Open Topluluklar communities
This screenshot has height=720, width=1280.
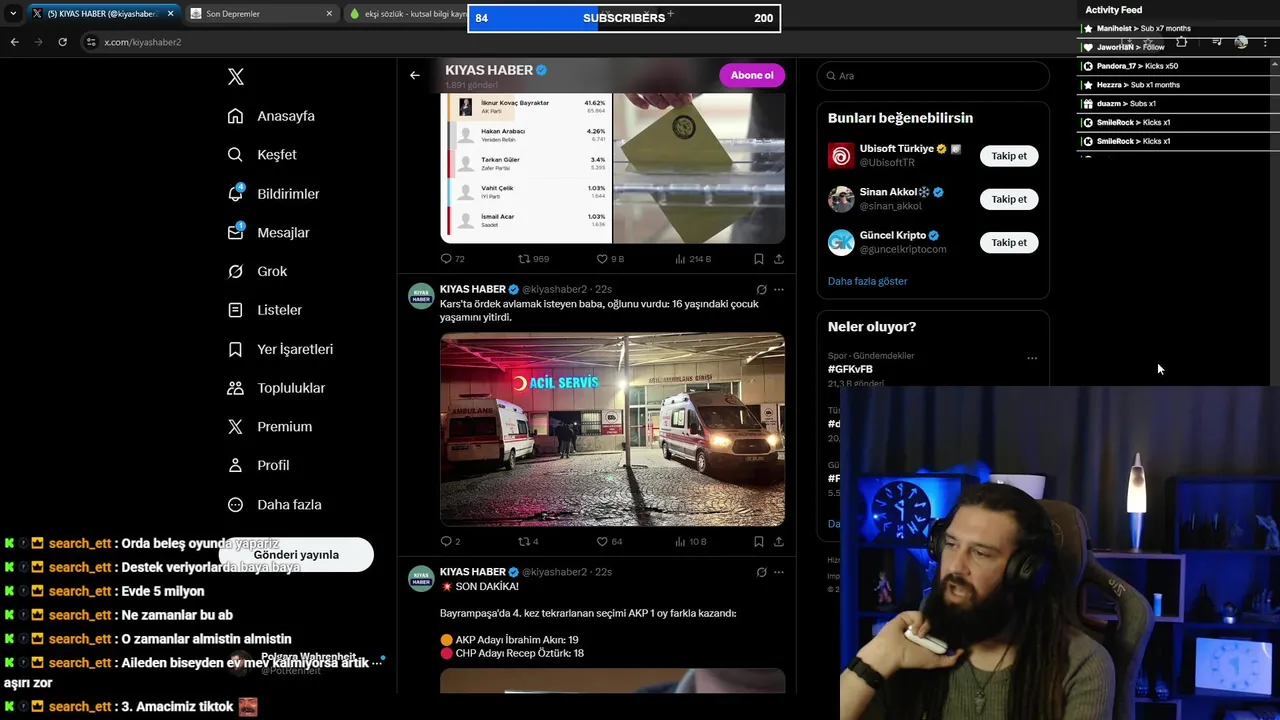(276, 388)
